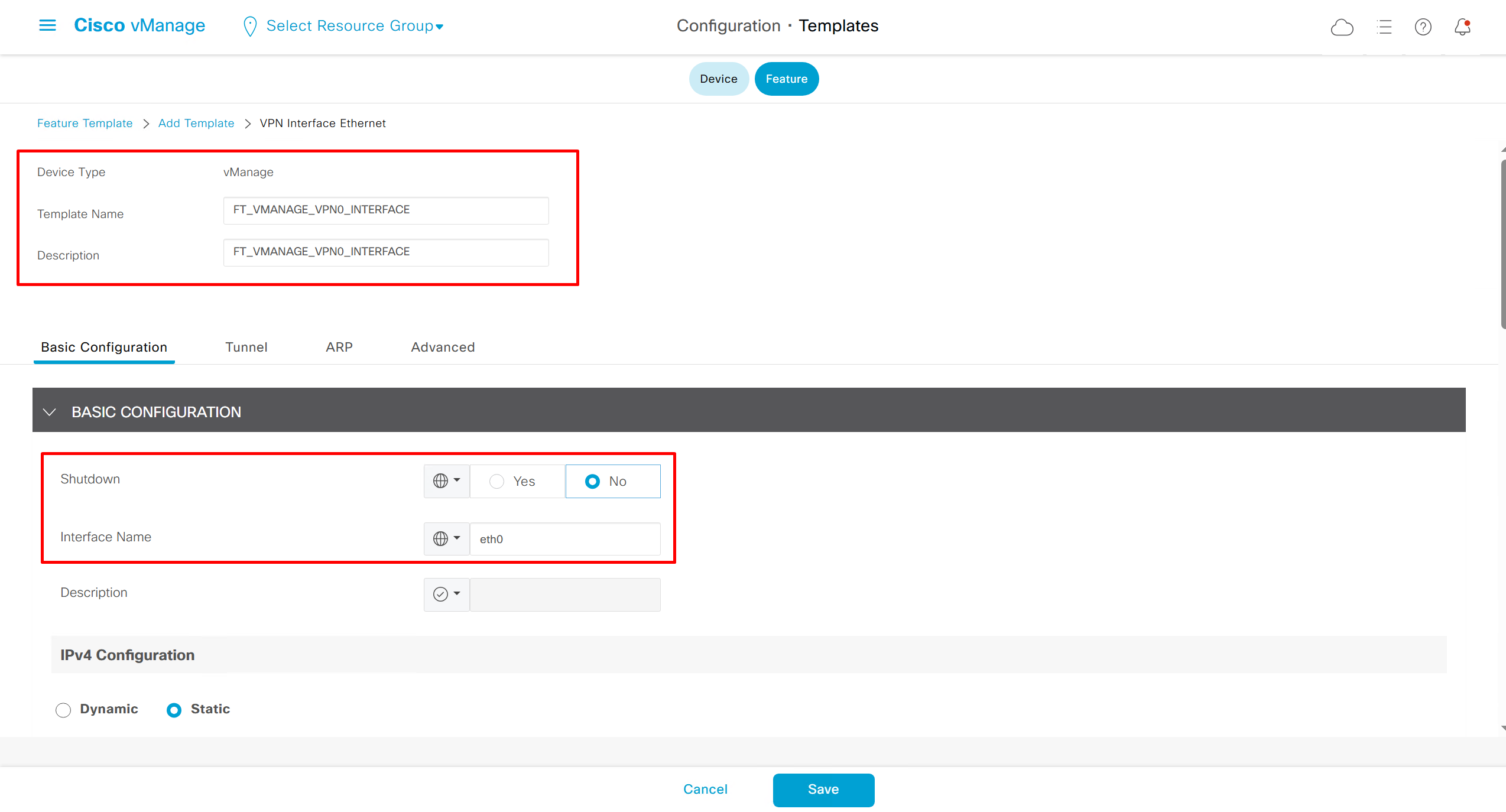Click the cloud status icon

point(1342,27)
